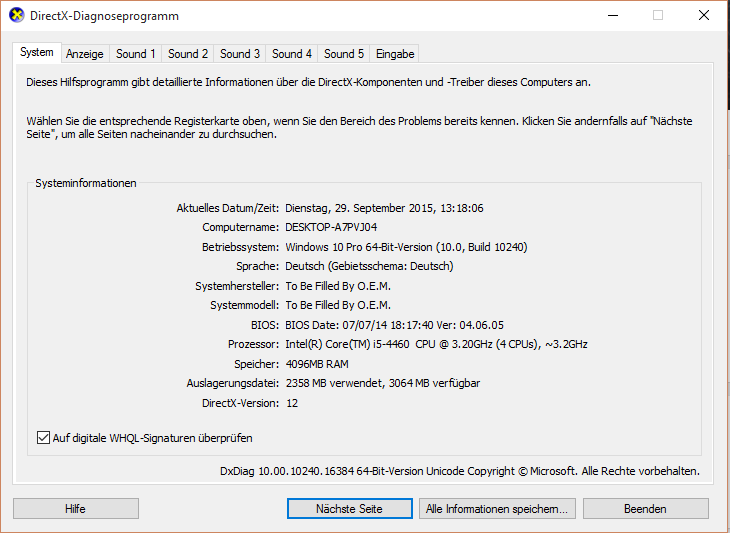Open the Eingabe tab
The height and width of the screenshot is (533, 730).
[395, 54]
